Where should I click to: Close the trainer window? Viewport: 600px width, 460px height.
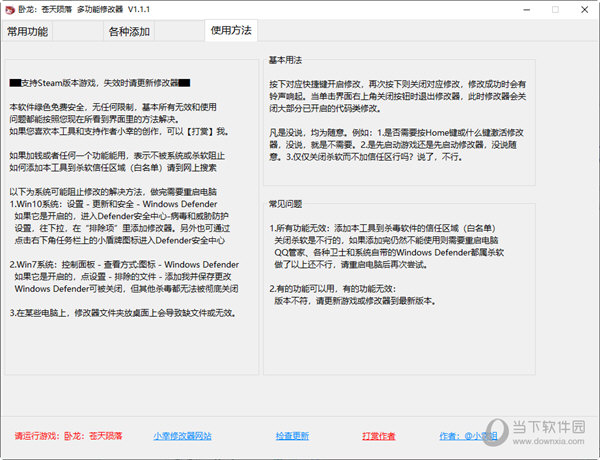(584, 10)
